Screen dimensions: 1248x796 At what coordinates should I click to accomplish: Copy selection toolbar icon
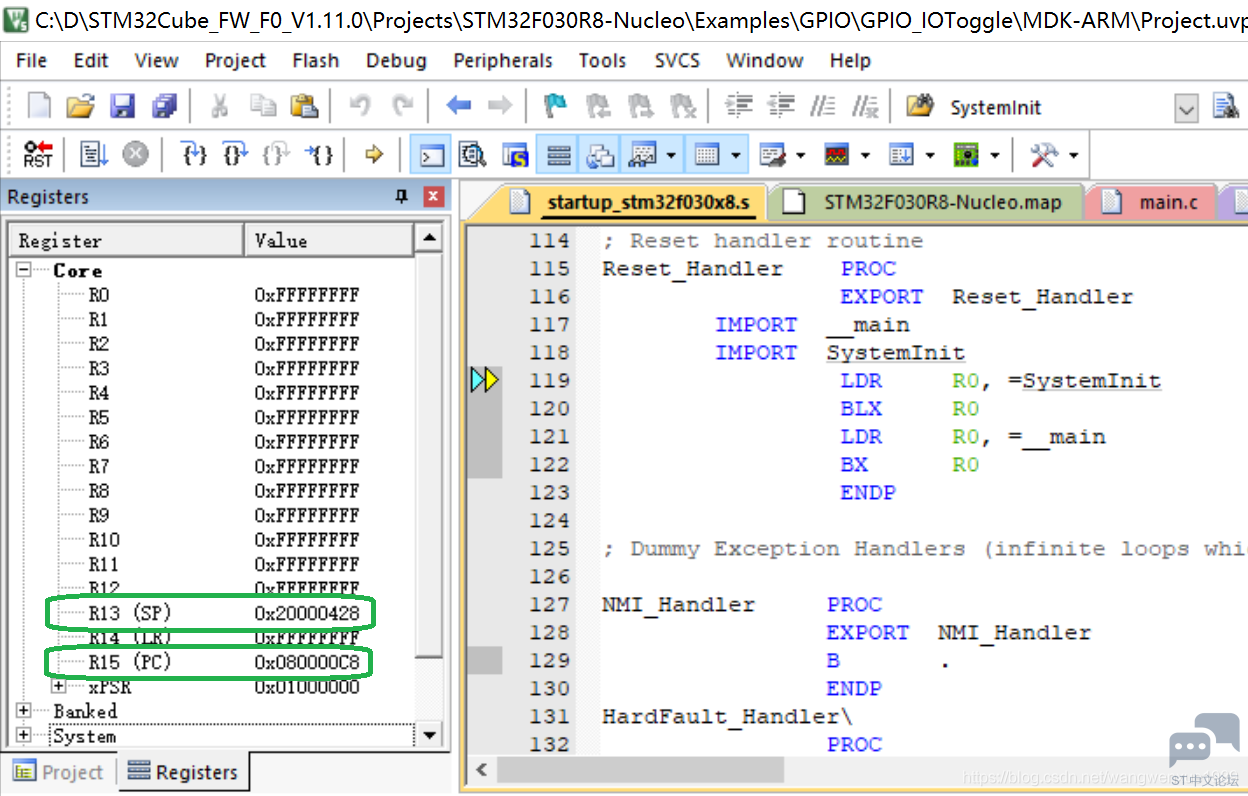click(x=263, y=105)
